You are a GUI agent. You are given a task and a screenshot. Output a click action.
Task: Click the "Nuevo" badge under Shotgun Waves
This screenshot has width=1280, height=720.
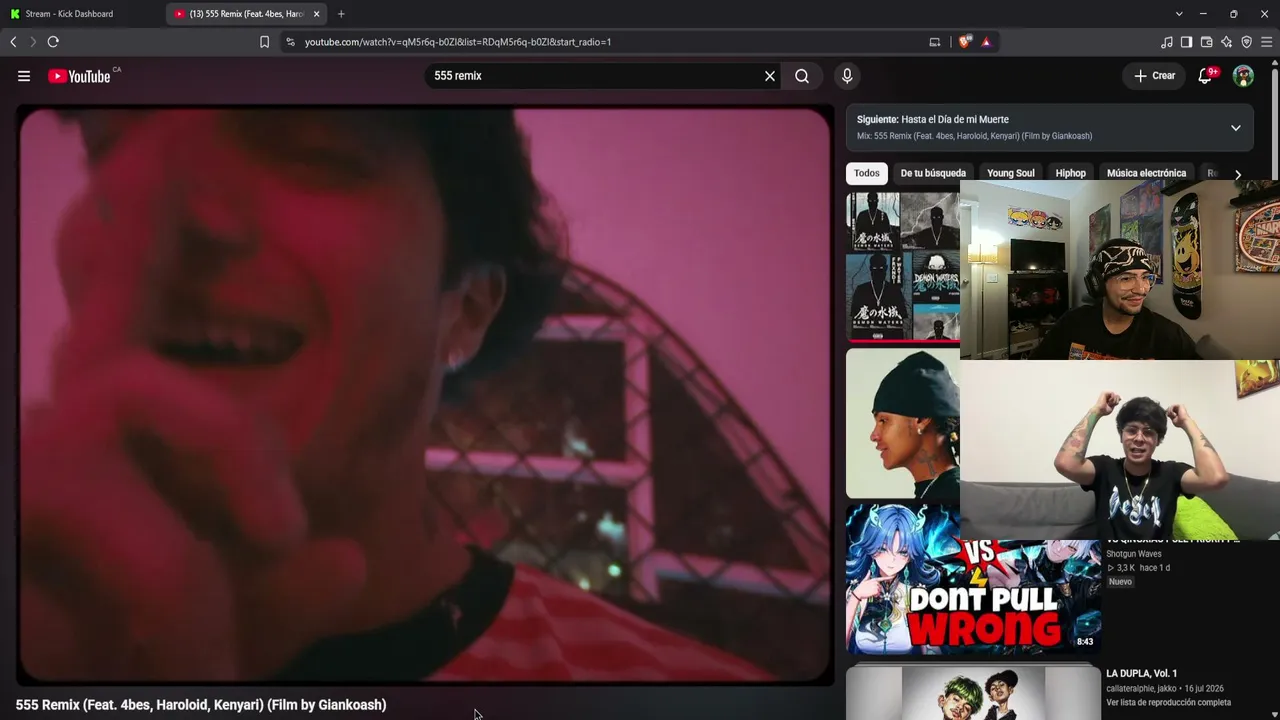click(x=1120, y=582)
